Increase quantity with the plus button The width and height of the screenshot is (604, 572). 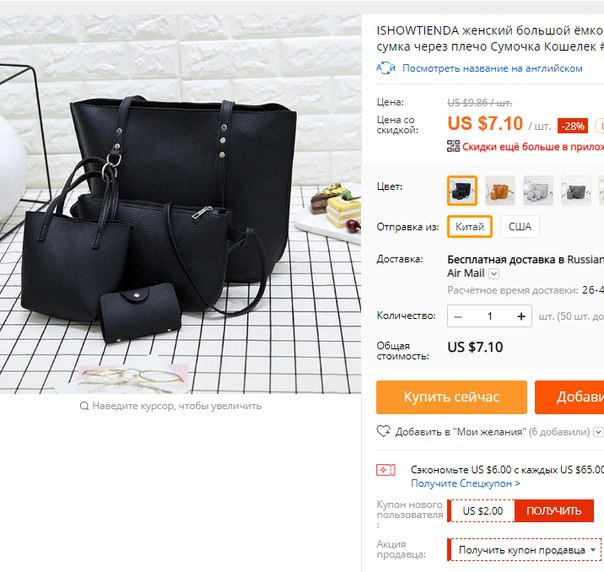pos(521,317)
